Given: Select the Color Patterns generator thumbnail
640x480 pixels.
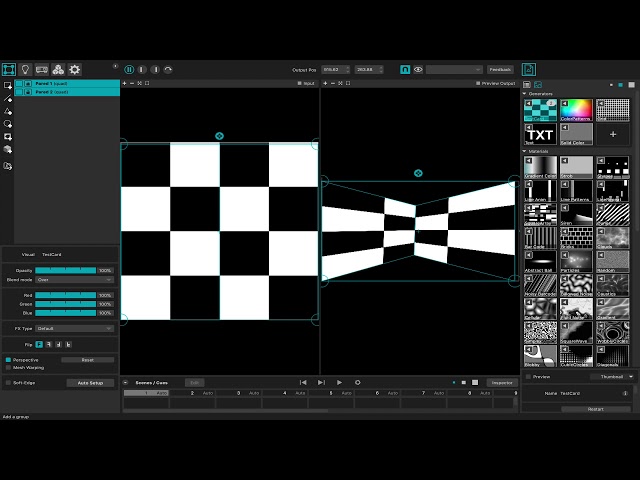Looking at the screenshot, I should click(576, 110).
